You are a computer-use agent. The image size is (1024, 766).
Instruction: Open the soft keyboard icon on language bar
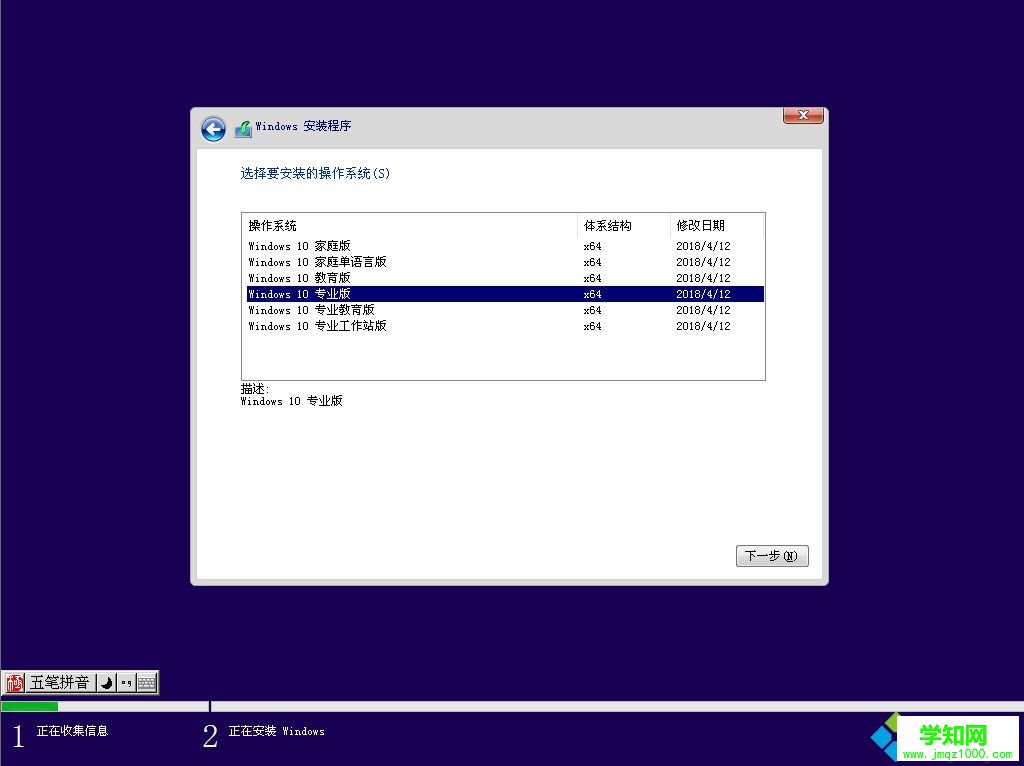click(x=146, y=683)
